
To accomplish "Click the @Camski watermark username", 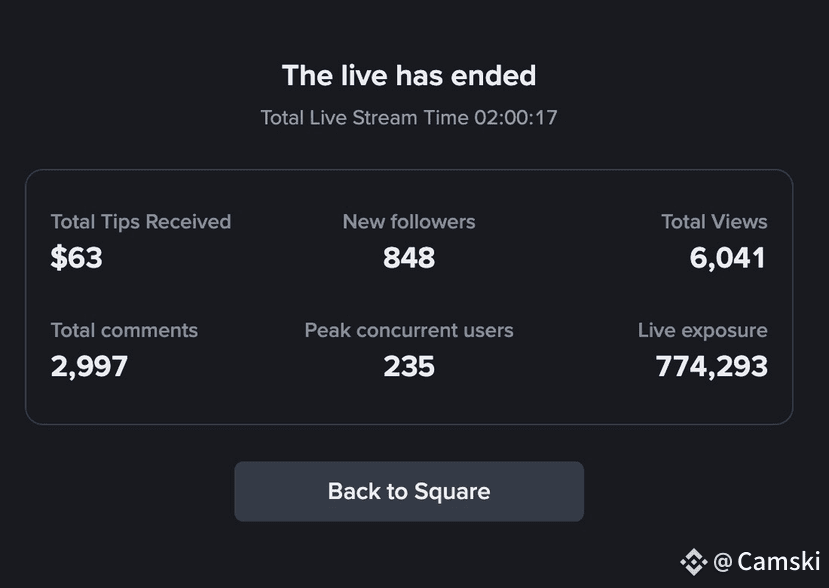I will click(x=767, y=562).
